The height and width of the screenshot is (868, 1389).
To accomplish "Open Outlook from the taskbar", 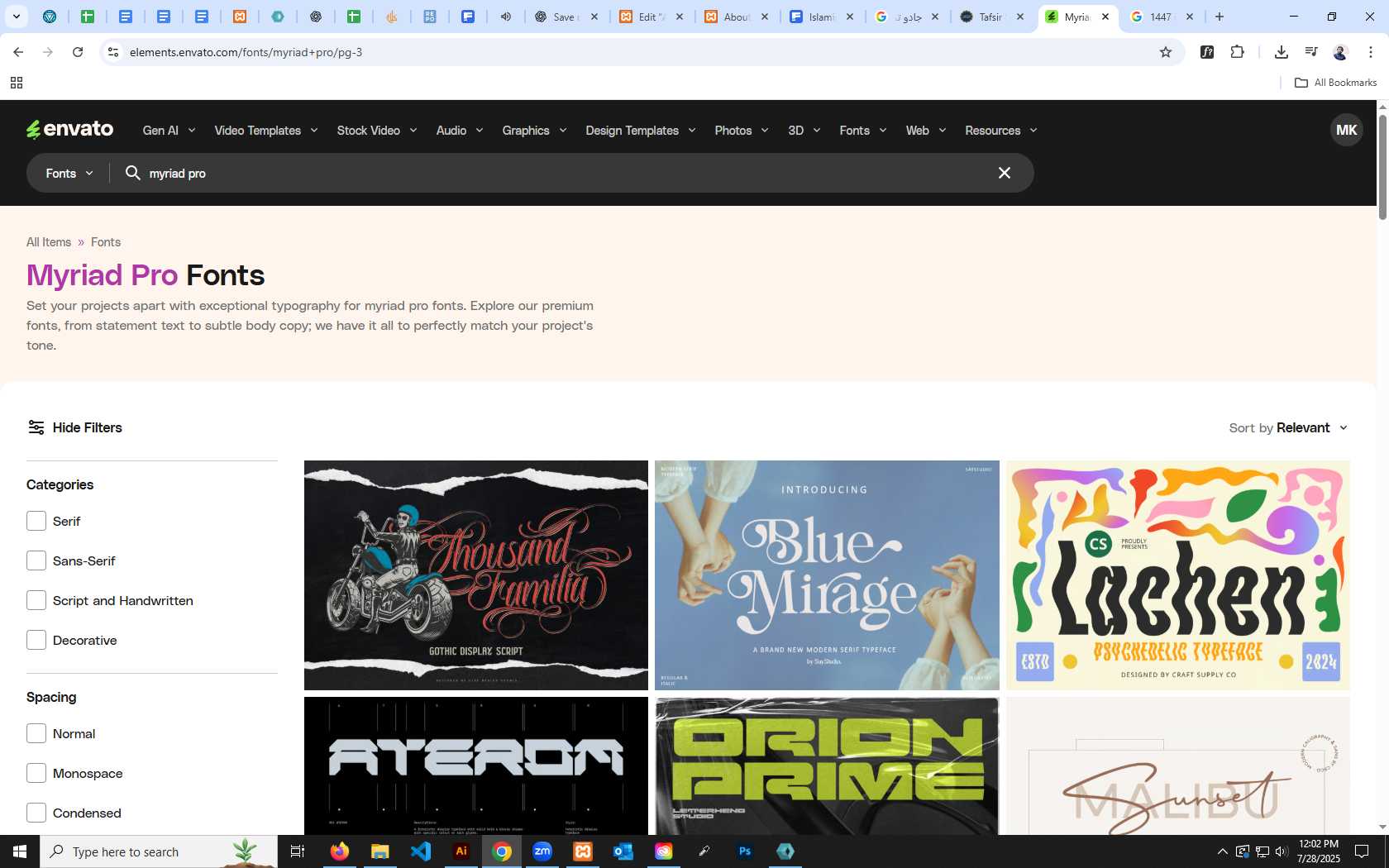I will 623,851.
